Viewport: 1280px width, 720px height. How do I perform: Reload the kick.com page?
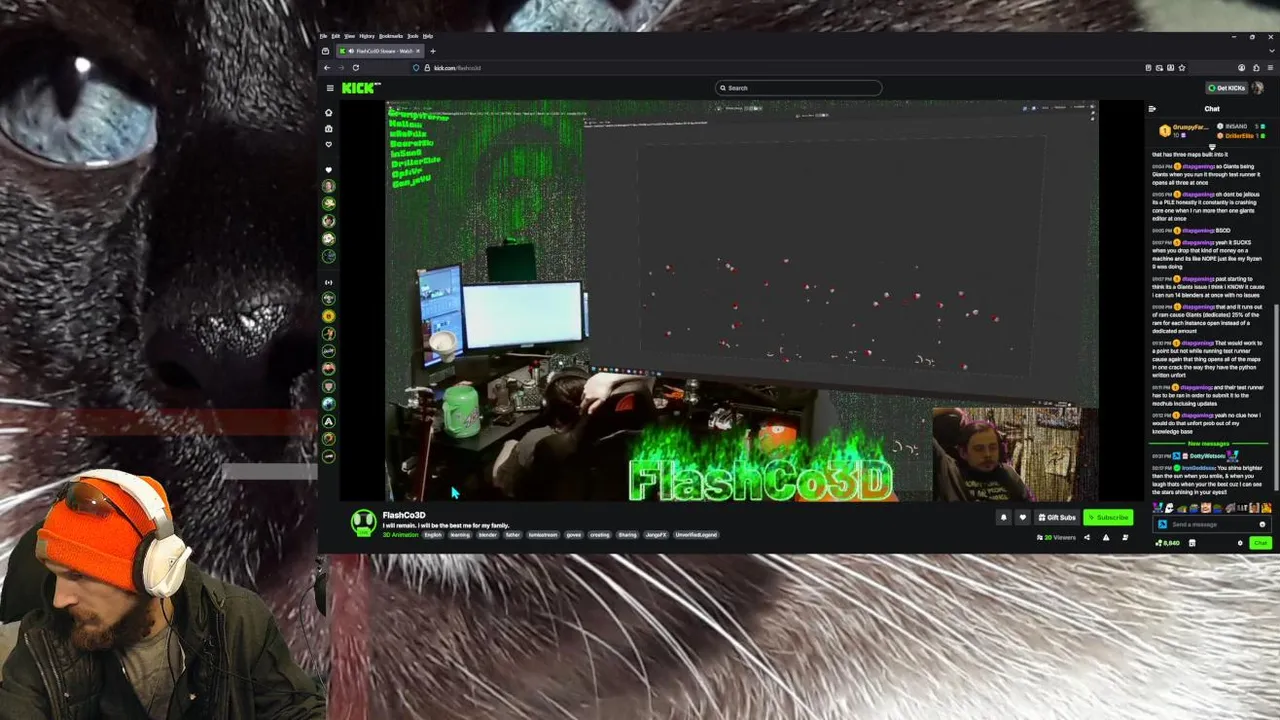(x=355, y=68)
